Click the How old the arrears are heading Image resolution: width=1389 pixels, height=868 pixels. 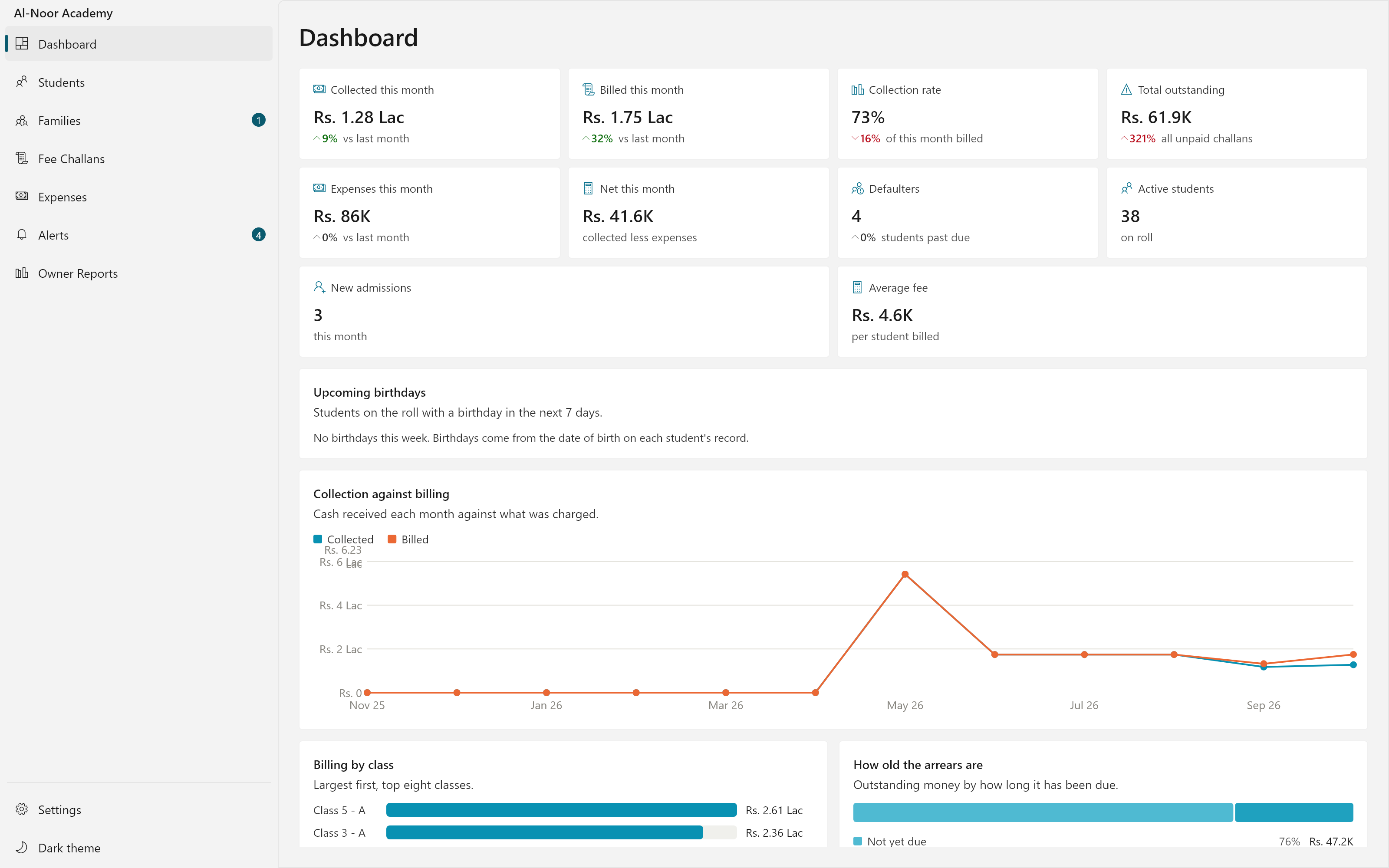[918, 765]
